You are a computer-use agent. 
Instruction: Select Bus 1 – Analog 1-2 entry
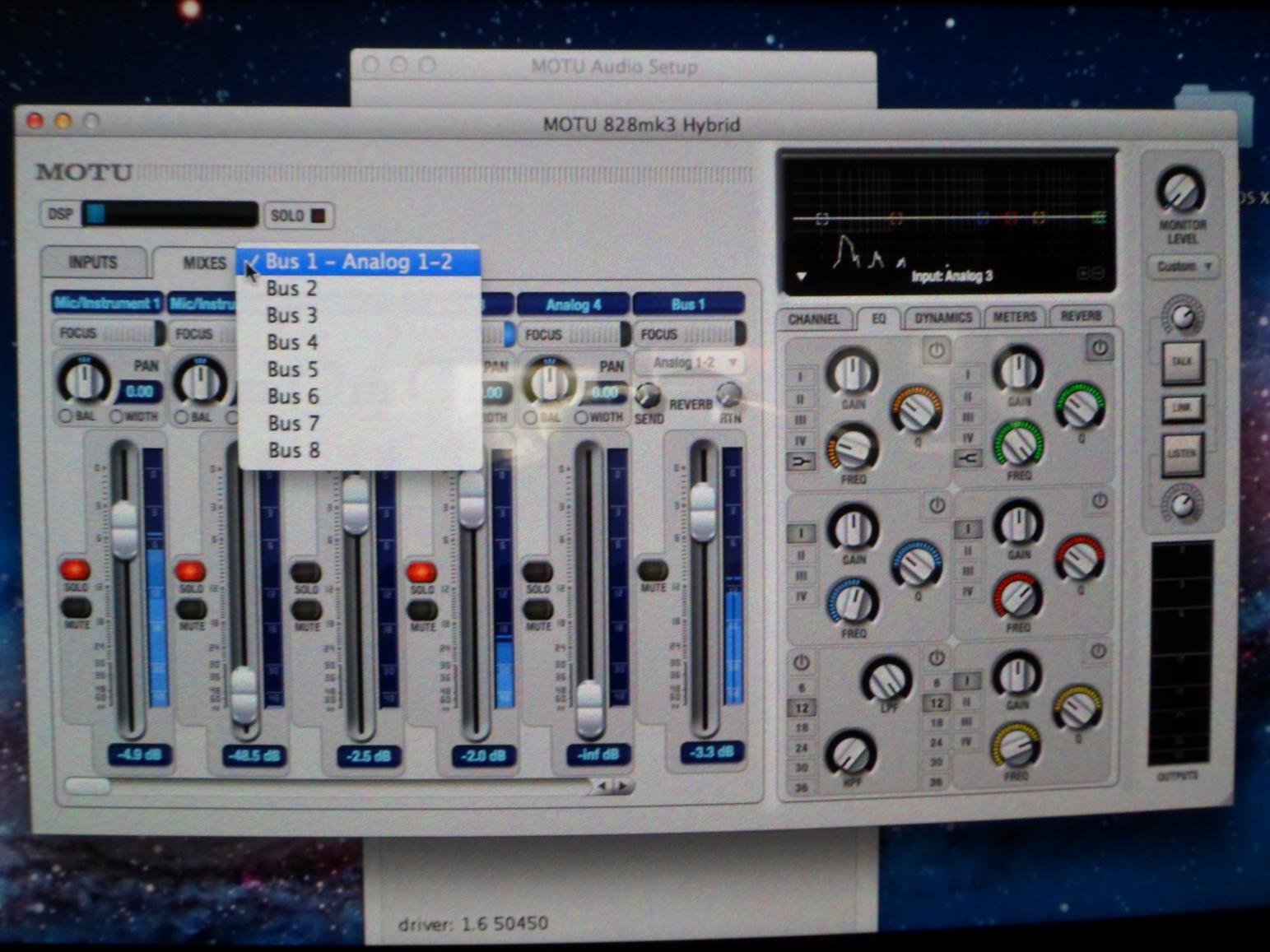(359, 262)
